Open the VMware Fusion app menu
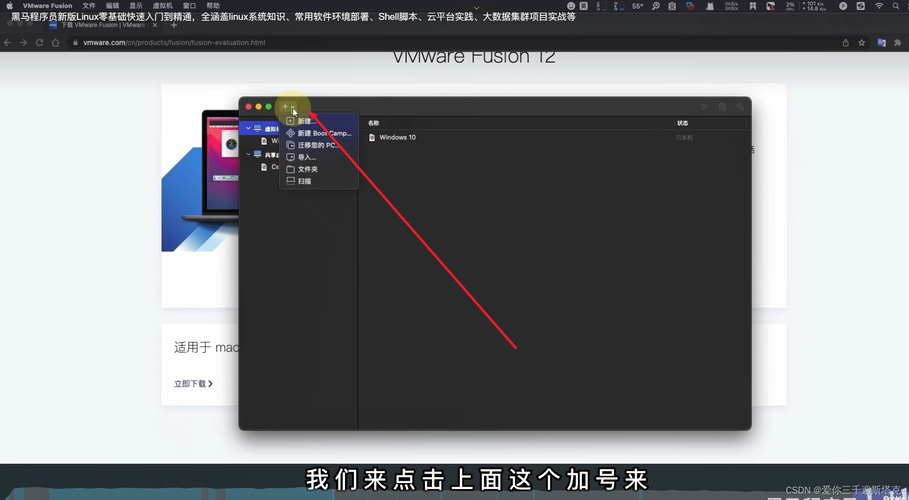The width and height of the screenshot is (909, 500). (48, 6)
